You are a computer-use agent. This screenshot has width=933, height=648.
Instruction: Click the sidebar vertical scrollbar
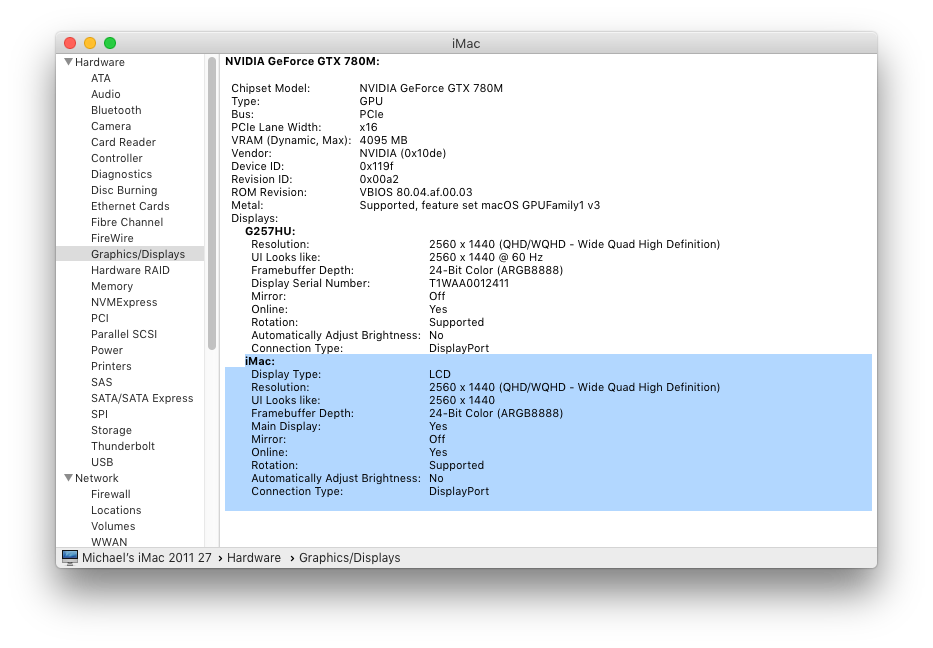(212, 204)
